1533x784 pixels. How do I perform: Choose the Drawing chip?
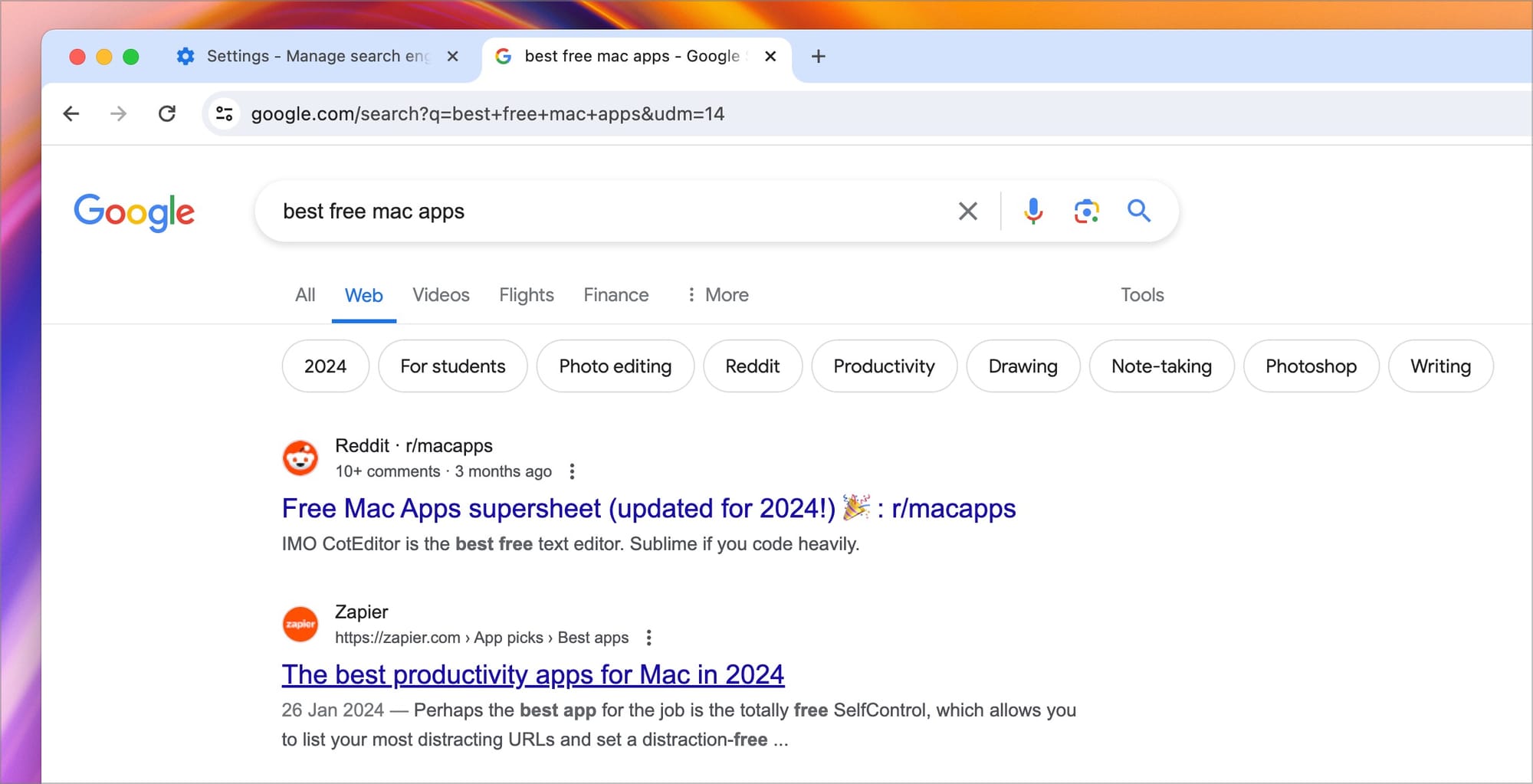[x=1023, y=366]
